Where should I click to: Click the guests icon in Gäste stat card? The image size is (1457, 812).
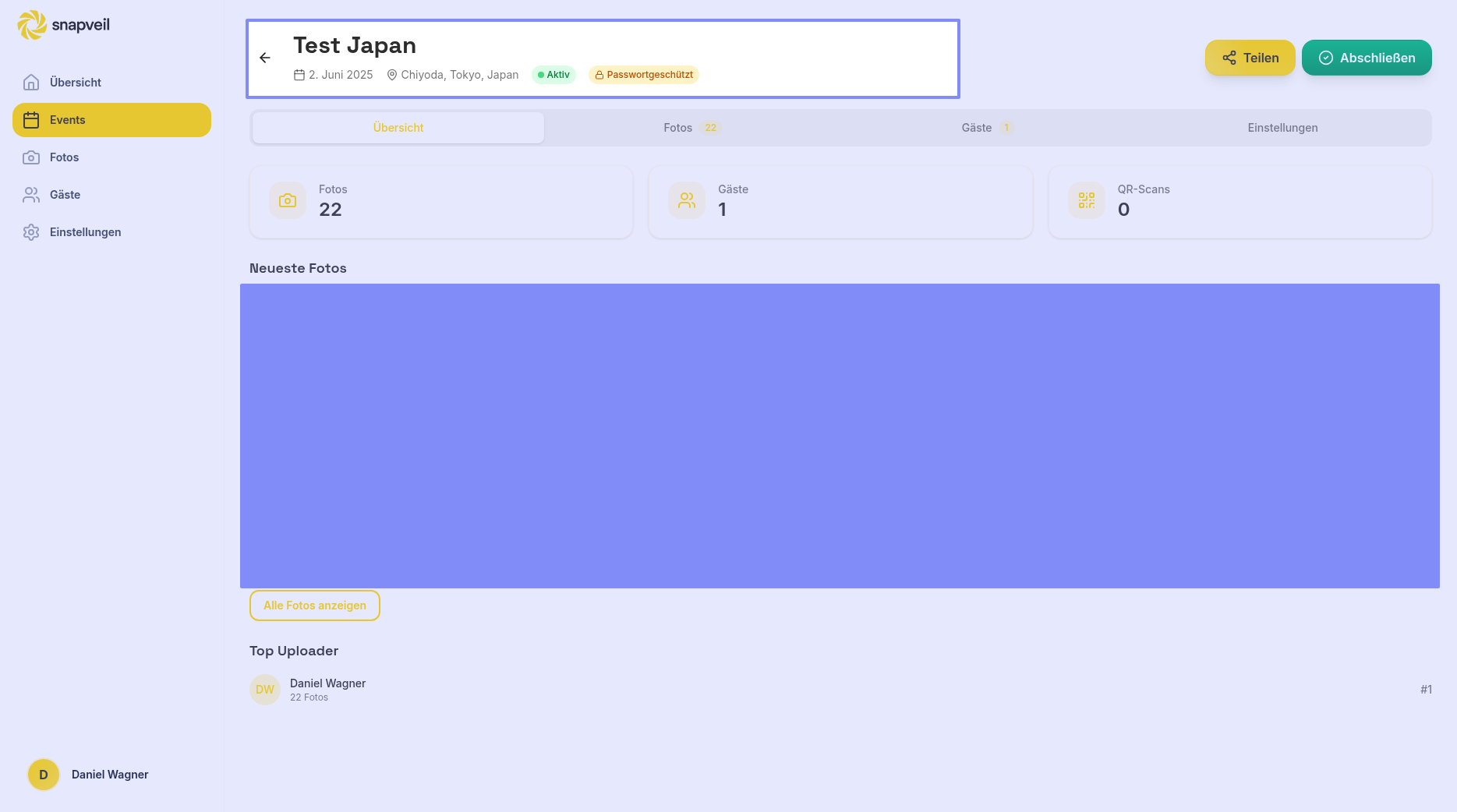pos(687,201)
